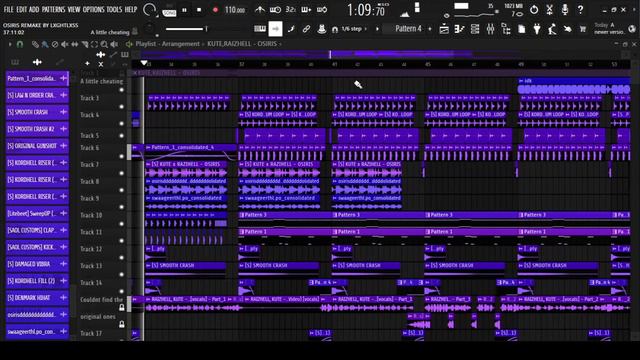
Task: Open the project info page icon
Action: click(x=522, y=29)
